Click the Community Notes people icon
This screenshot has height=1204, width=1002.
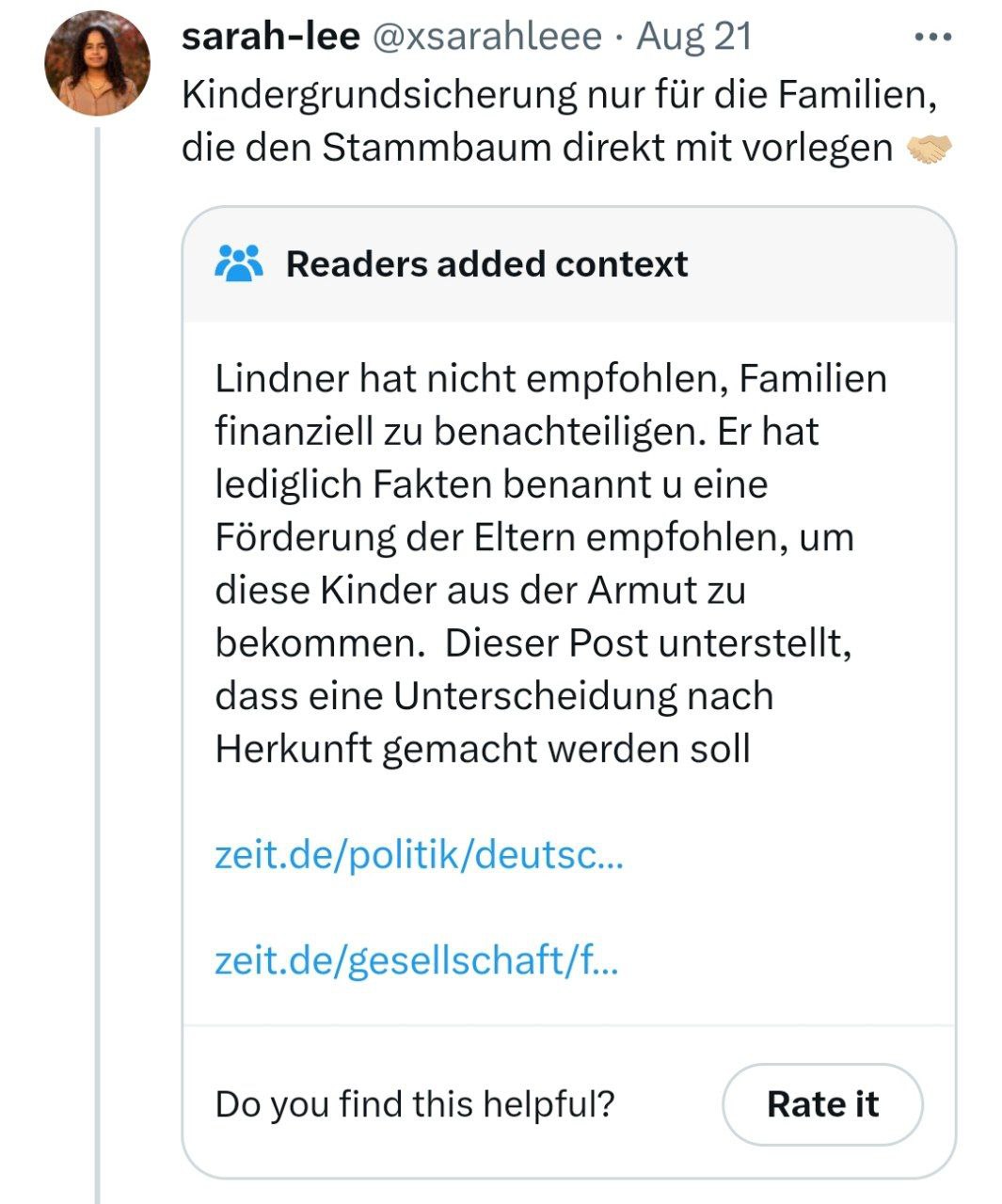(x=238, y=264)
